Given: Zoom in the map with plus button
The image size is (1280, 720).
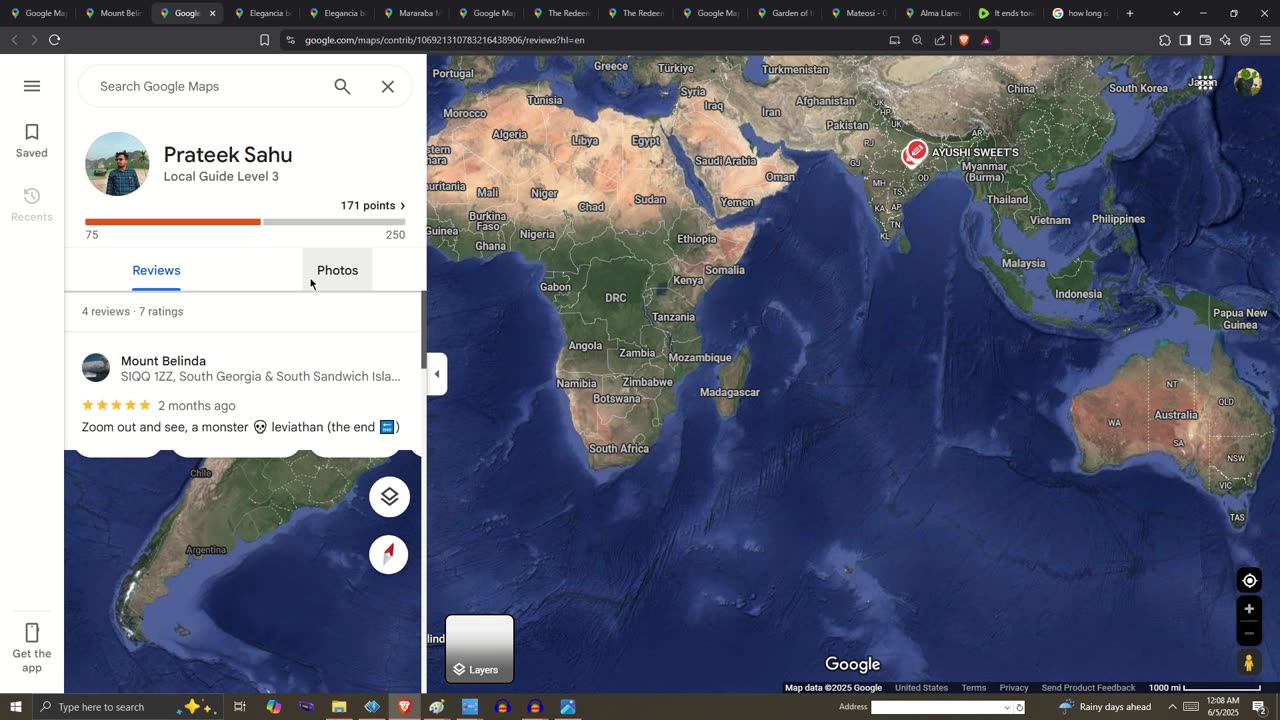Looking at the screenshot, I should tap(1249, 609).
